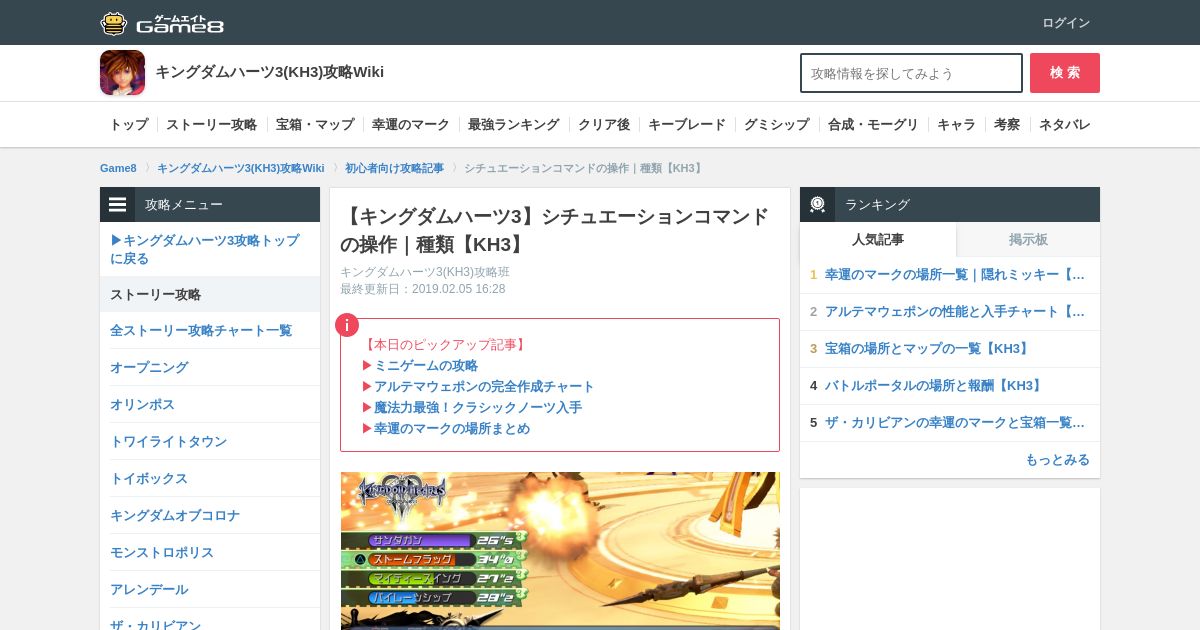Click the キングダムハーツ3(KH3)攻略Wiki header title

[269, 72]
